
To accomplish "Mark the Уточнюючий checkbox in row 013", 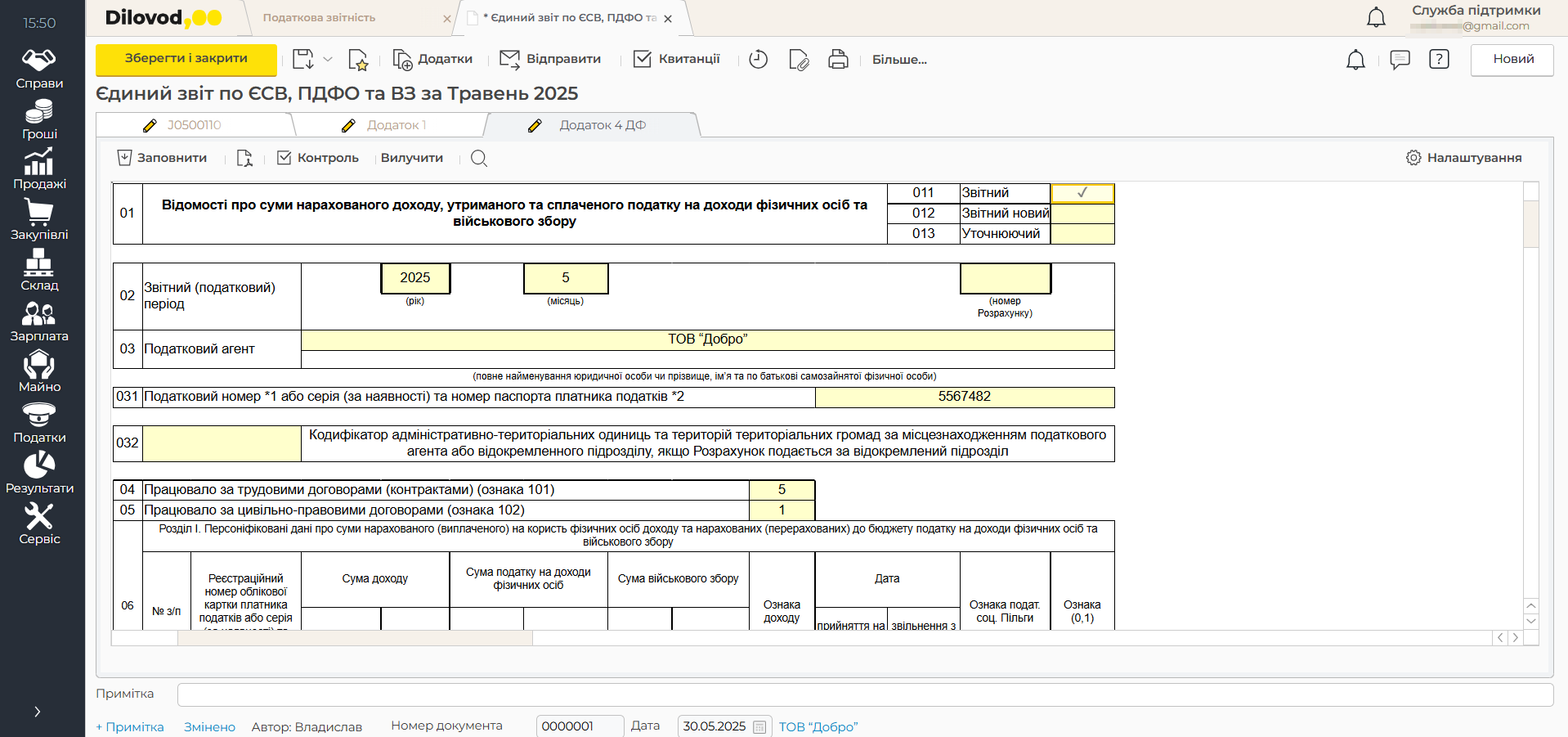I will coord(1082,234).
